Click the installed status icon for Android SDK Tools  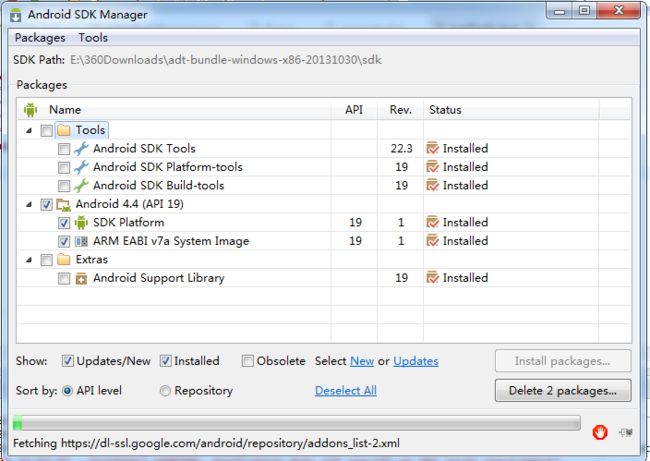432,148
